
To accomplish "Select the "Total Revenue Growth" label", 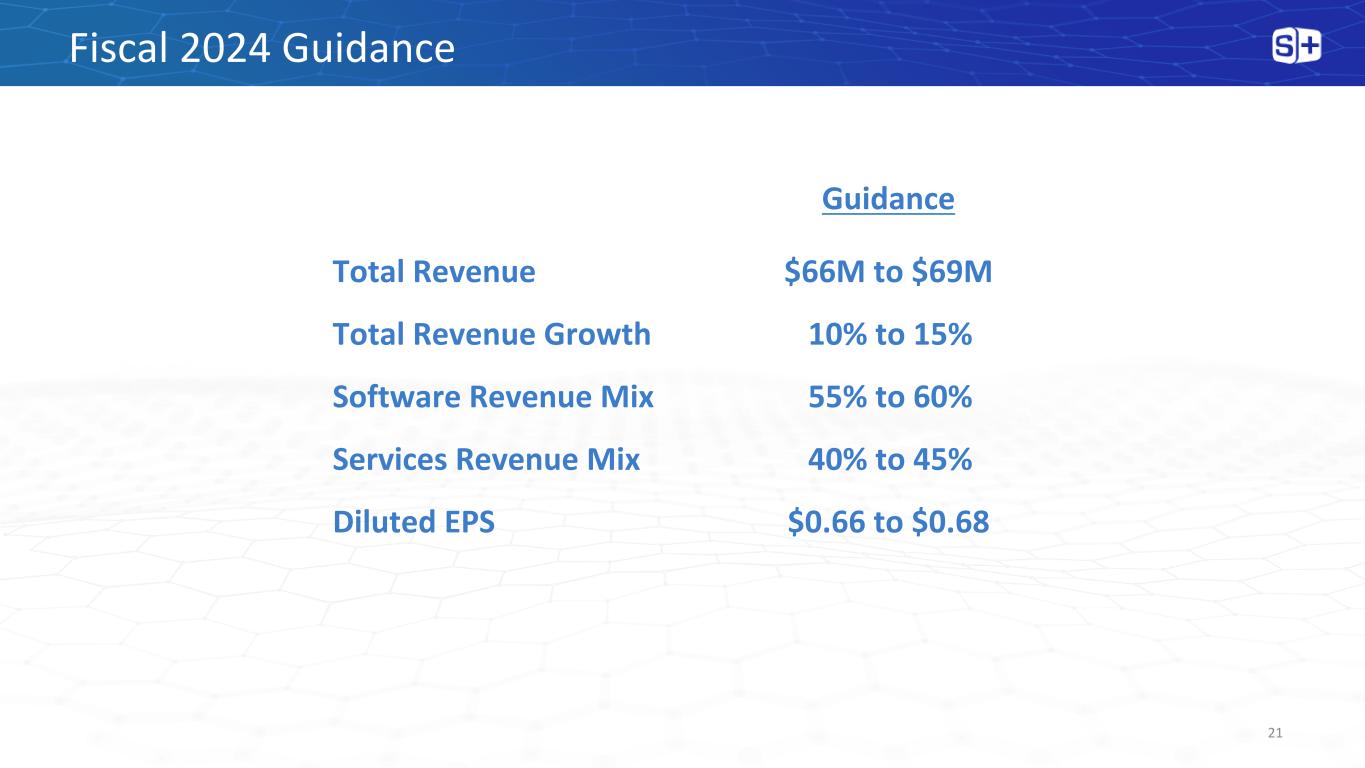I will click(x=491, y=334).
